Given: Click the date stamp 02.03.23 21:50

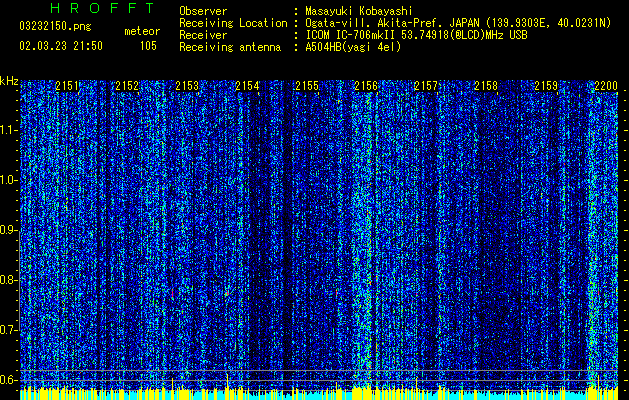Looking at the screenshot, I should 61,46.
